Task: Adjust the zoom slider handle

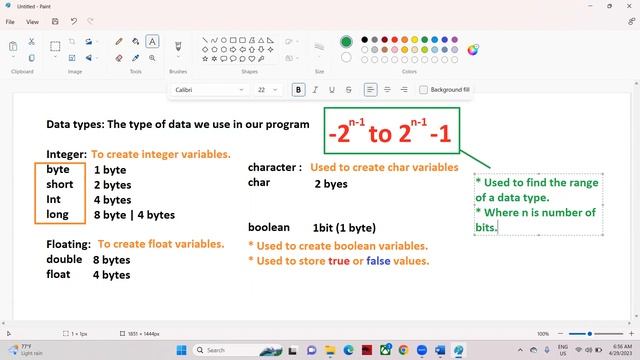Action: [589, 333]
